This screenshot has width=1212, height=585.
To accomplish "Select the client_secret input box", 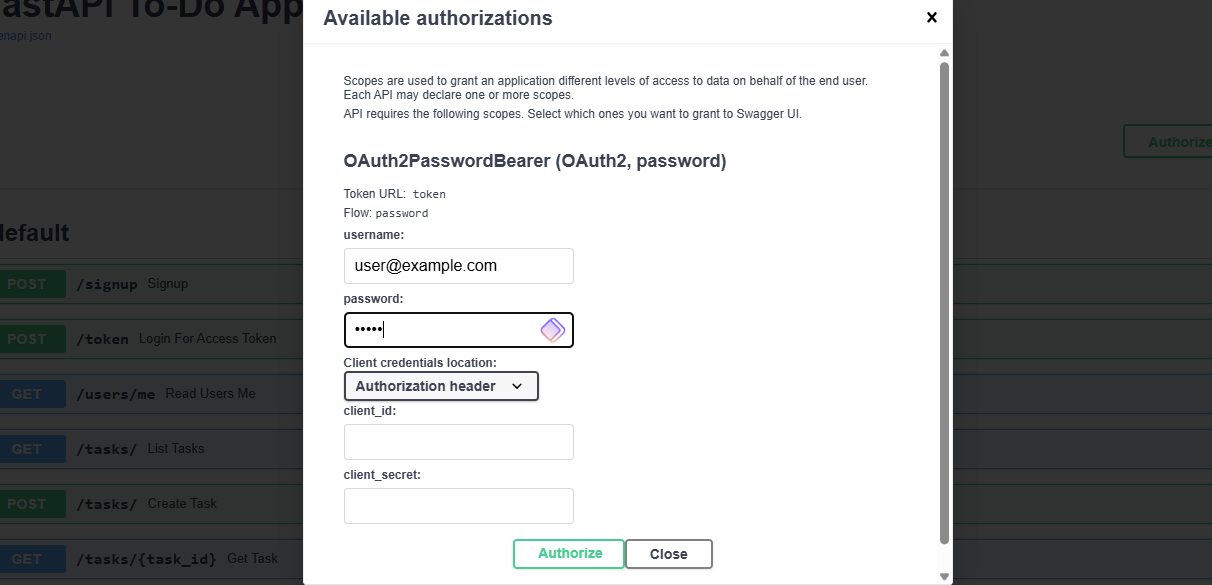I will [x=458, y=506].
